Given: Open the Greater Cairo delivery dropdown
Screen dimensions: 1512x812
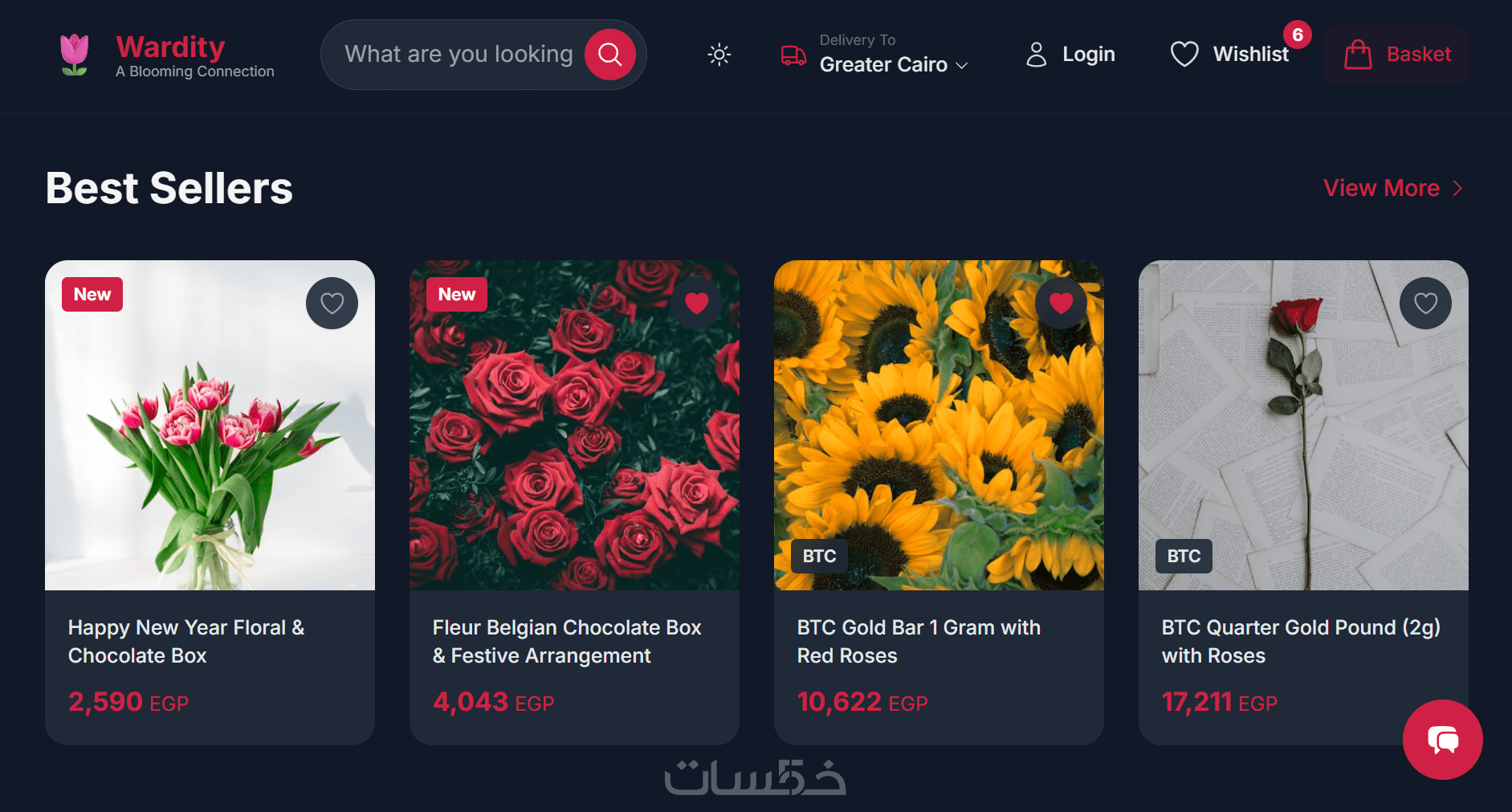Looking at the screenshot, I should 894,64.
